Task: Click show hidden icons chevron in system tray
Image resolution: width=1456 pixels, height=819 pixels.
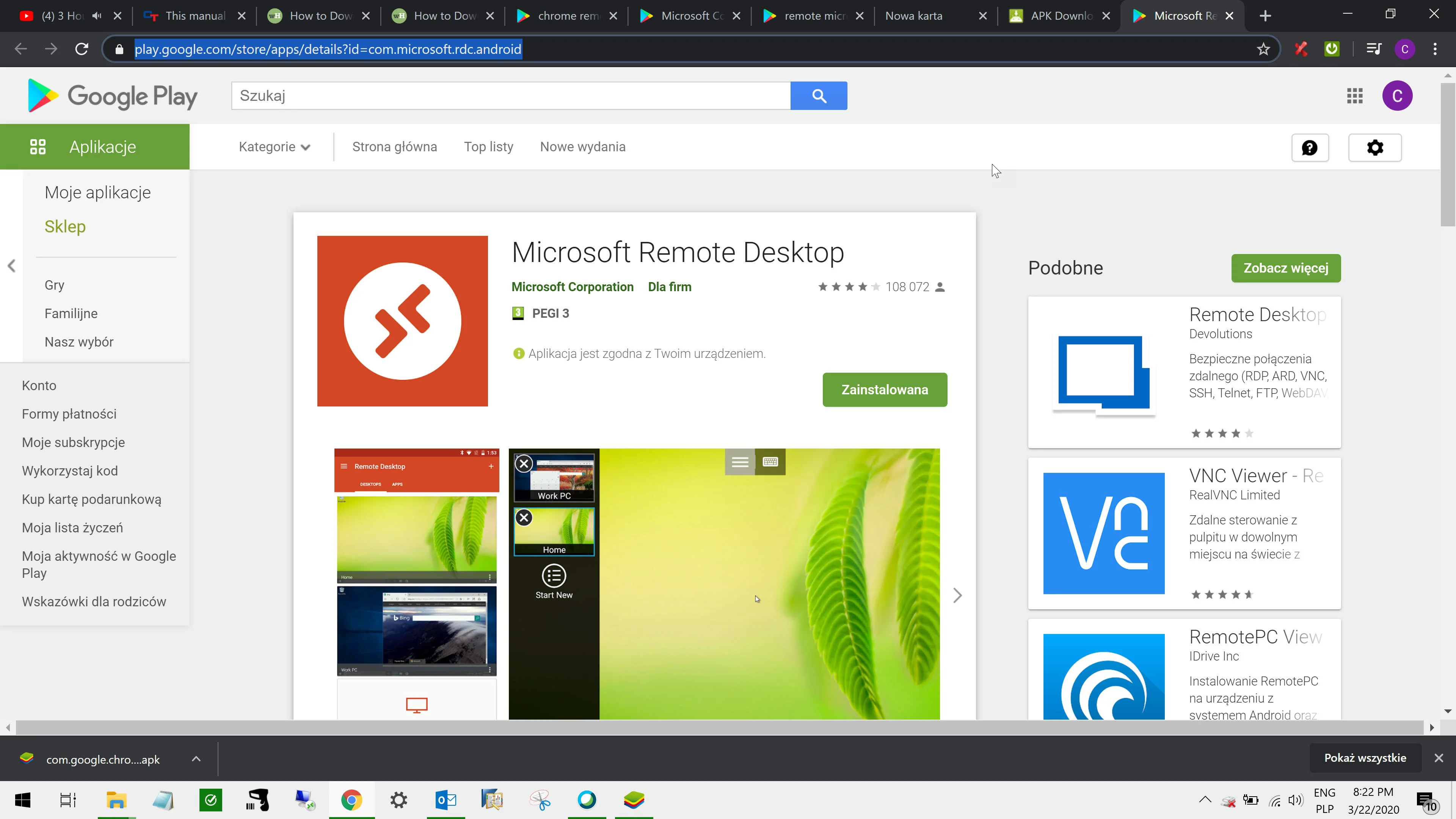Action: click(1205, 799)
